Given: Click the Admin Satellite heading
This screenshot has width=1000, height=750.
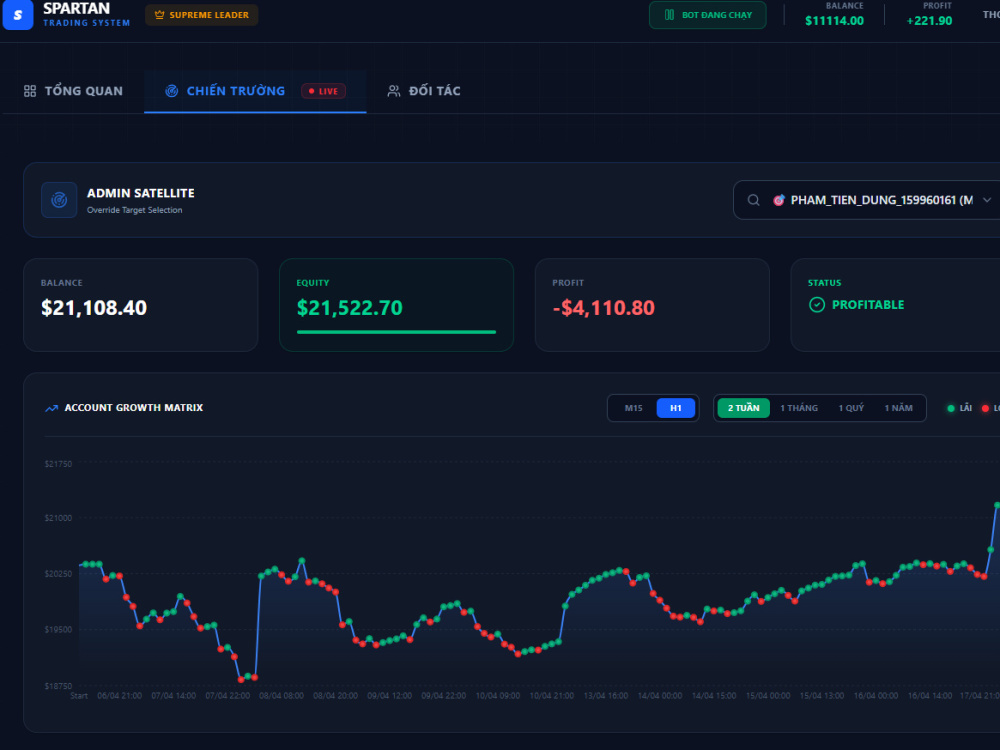Looking at the screenshot, I should point(140,193).
